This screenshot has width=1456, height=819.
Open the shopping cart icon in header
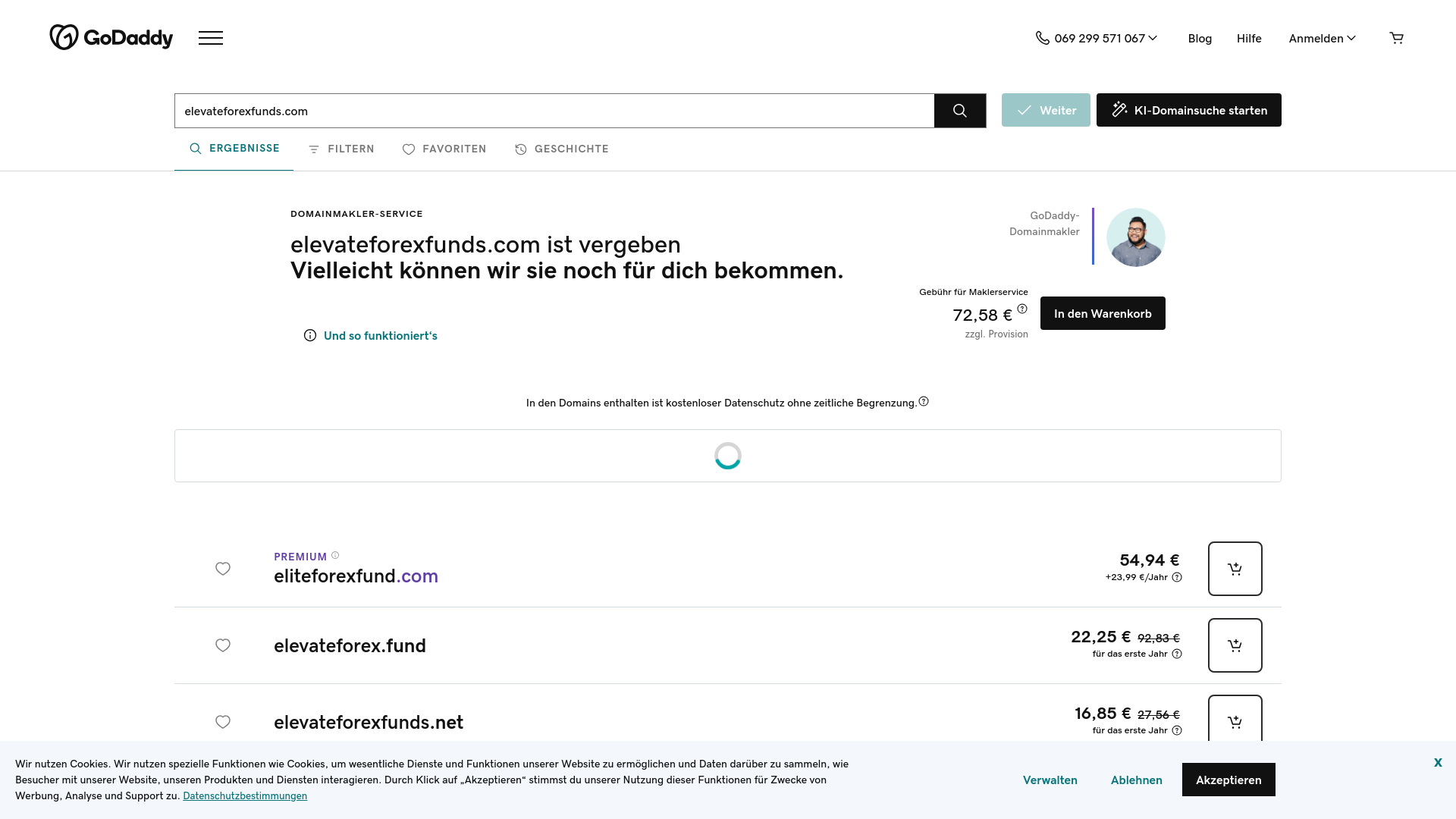click(1396, 38)
